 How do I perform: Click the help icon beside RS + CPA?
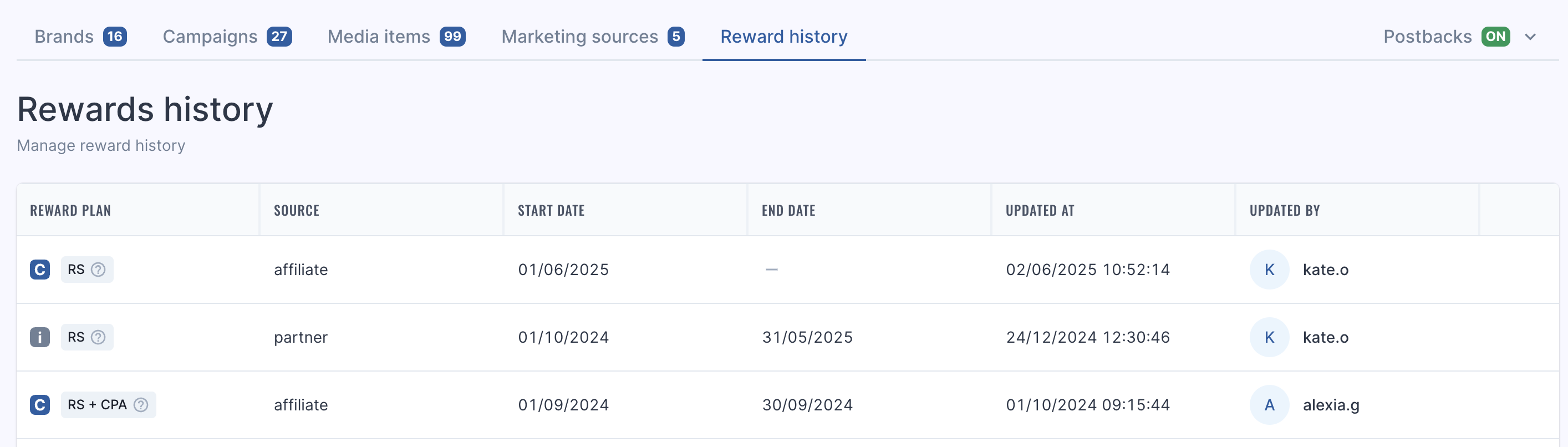click(141, 404)
